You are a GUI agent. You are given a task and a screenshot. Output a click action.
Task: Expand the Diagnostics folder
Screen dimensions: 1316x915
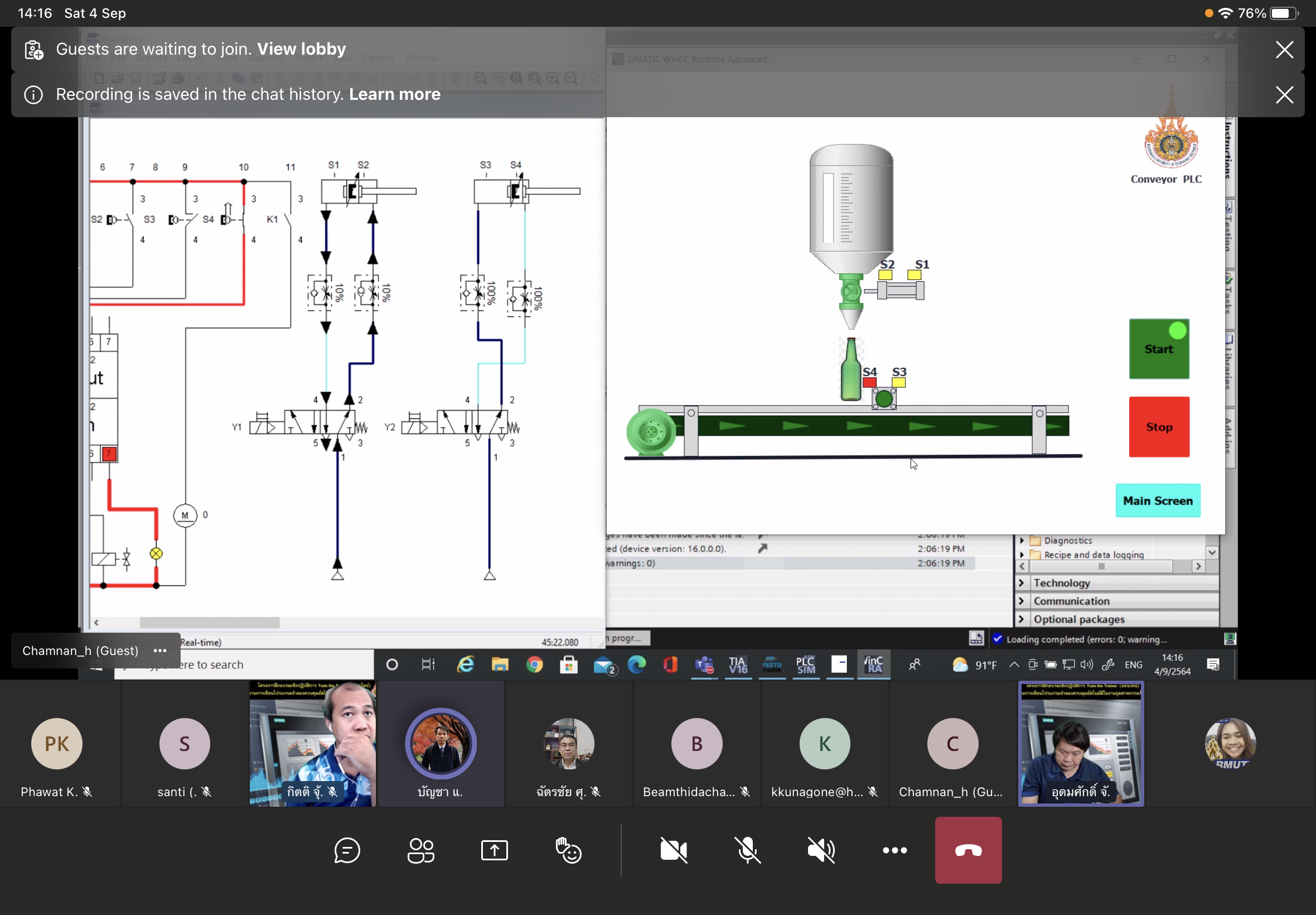pyautogui.click(x=1022, y=540)
